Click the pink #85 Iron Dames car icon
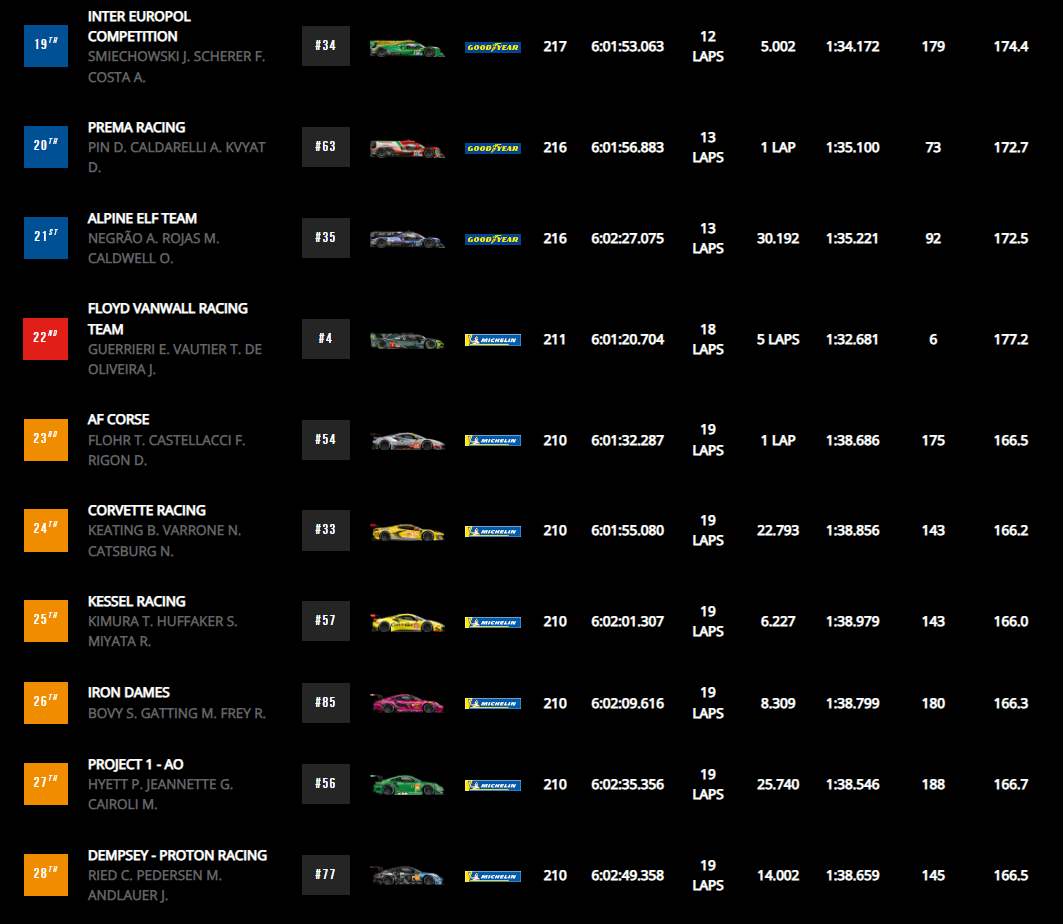1063x924 pixels. tap(407, 704)
